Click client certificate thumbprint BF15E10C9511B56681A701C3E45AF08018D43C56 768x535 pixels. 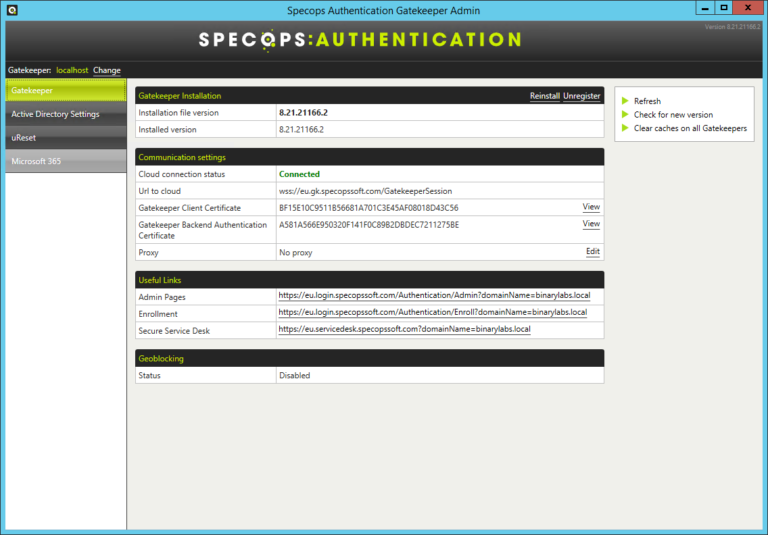point(369,208)
